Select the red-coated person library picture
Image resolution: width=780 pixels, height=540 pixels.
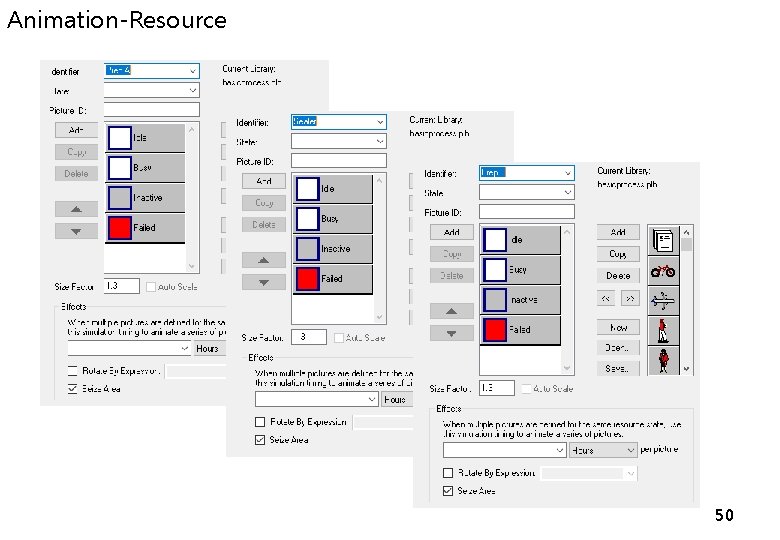point(663,360)
